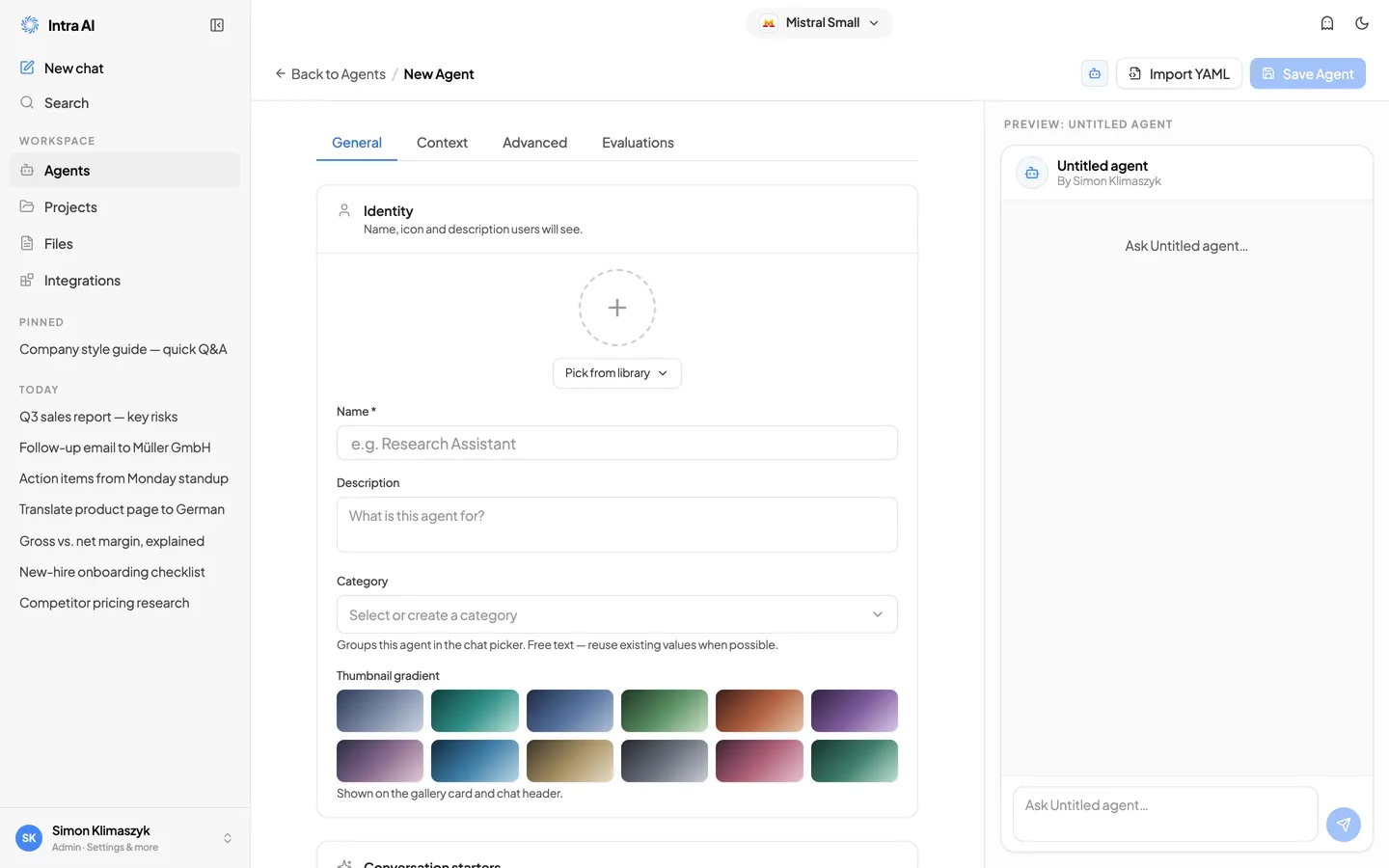The width and height of the screenshot is (1389, 868).
Task: Switch to the Context tab
Action: [442, 143]
